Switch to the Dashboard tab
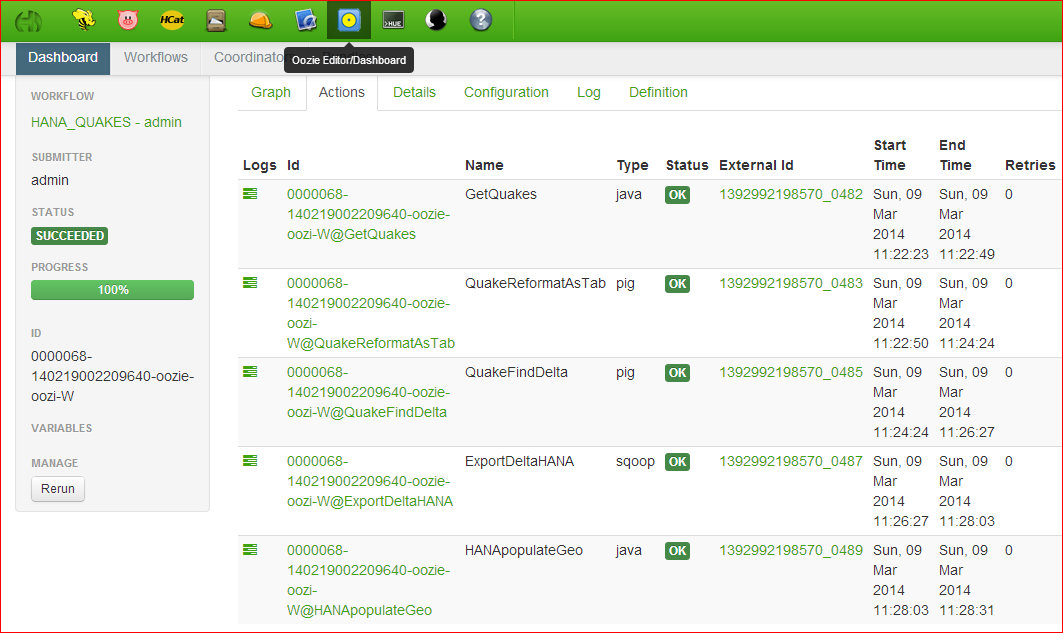 [x=63, y=58]
